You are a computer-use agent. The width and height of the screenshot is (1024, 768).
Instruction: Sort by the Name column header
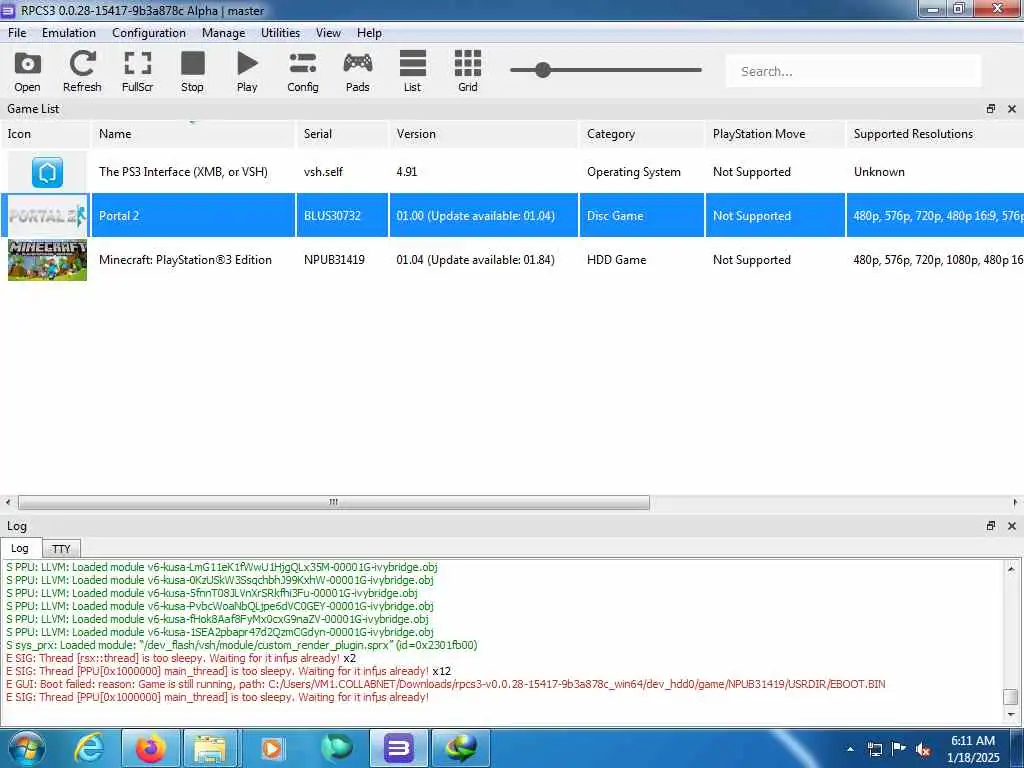click(193, 134)
